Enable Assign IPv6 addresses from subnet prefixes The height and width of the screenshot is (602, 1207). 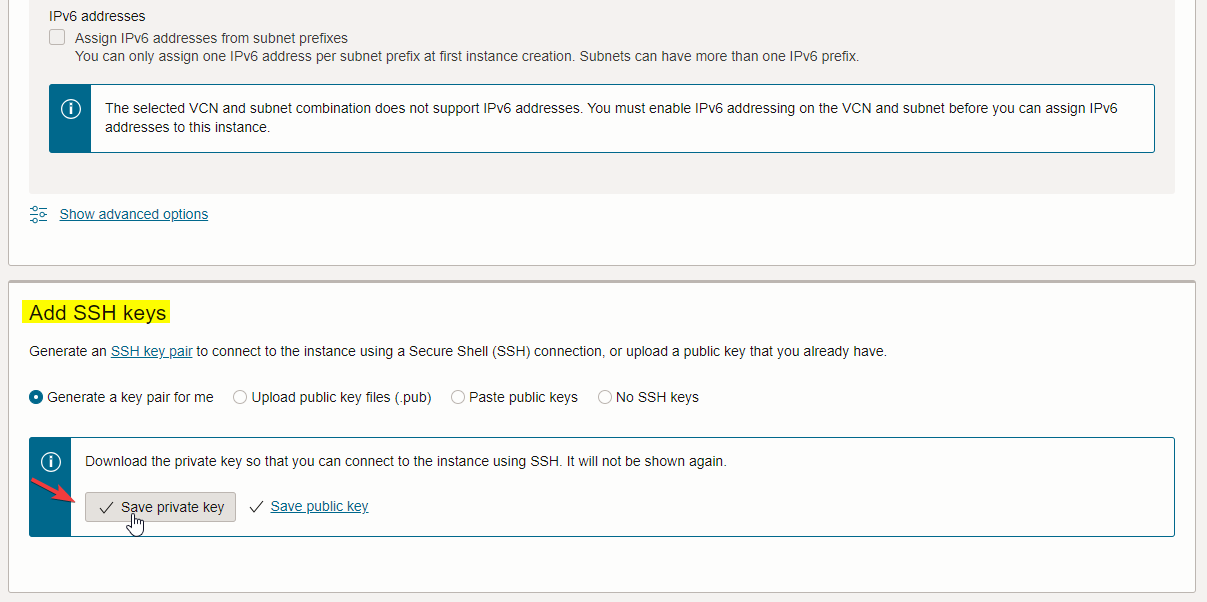(57, 38)
